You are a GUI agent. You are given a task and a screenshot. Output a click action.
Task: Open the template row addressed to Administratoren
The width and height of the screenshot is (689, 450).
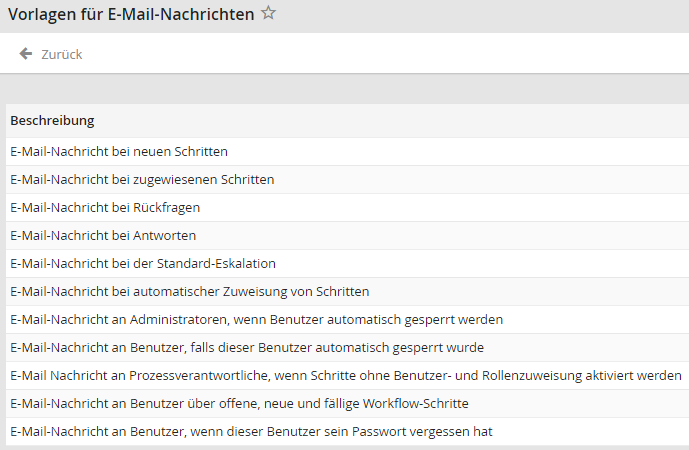tap(256, 320)
